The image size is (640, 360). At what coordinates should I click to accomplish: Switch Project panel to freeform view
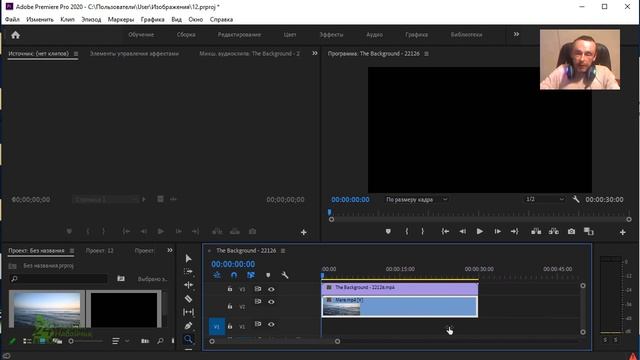point(57,341)
